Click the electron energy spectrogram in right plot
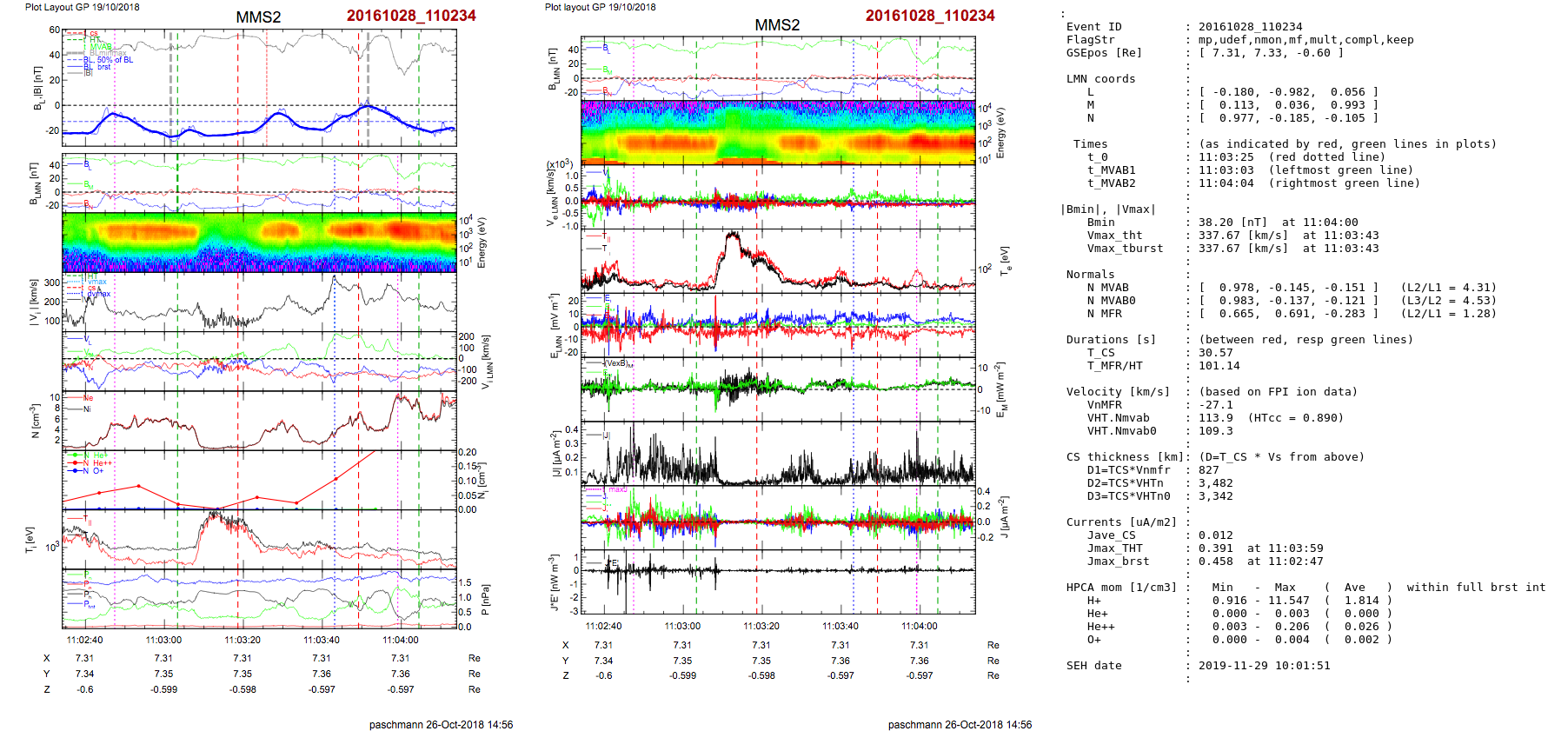 [778, 132]
